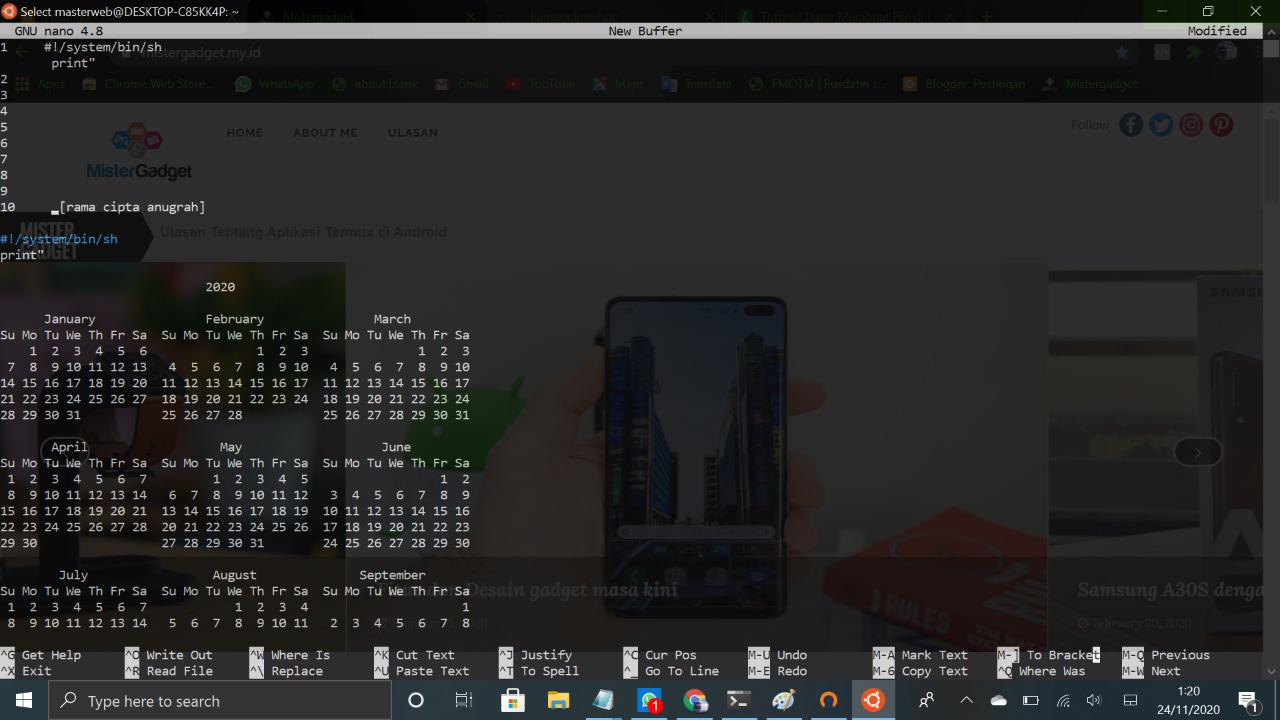The image size is (1280, 720).
Task: Open the touch keyboard tray icon
Action: pos(1131,701)
